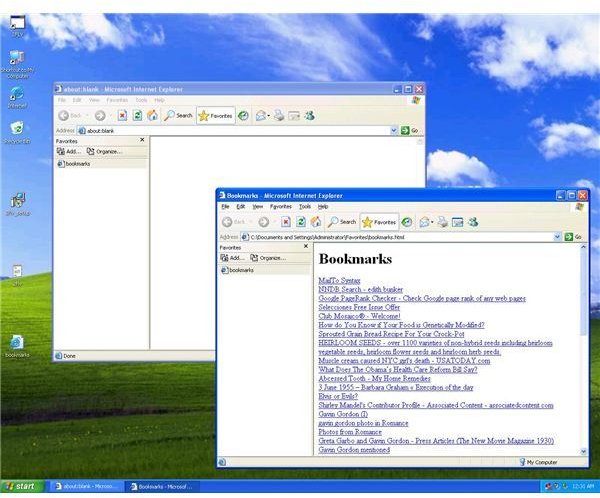Screen dimensions: 600x498
Task: Open NNDB Search - edith bunker link
Action: pos(360,289)
